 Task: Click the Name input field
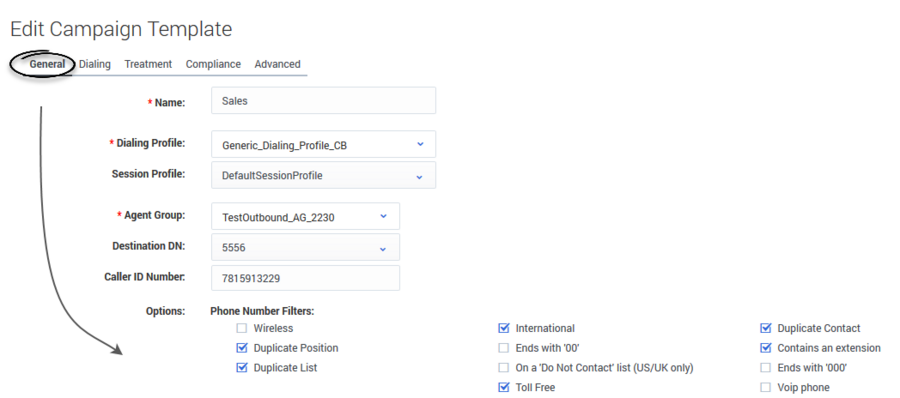point(323,101)
